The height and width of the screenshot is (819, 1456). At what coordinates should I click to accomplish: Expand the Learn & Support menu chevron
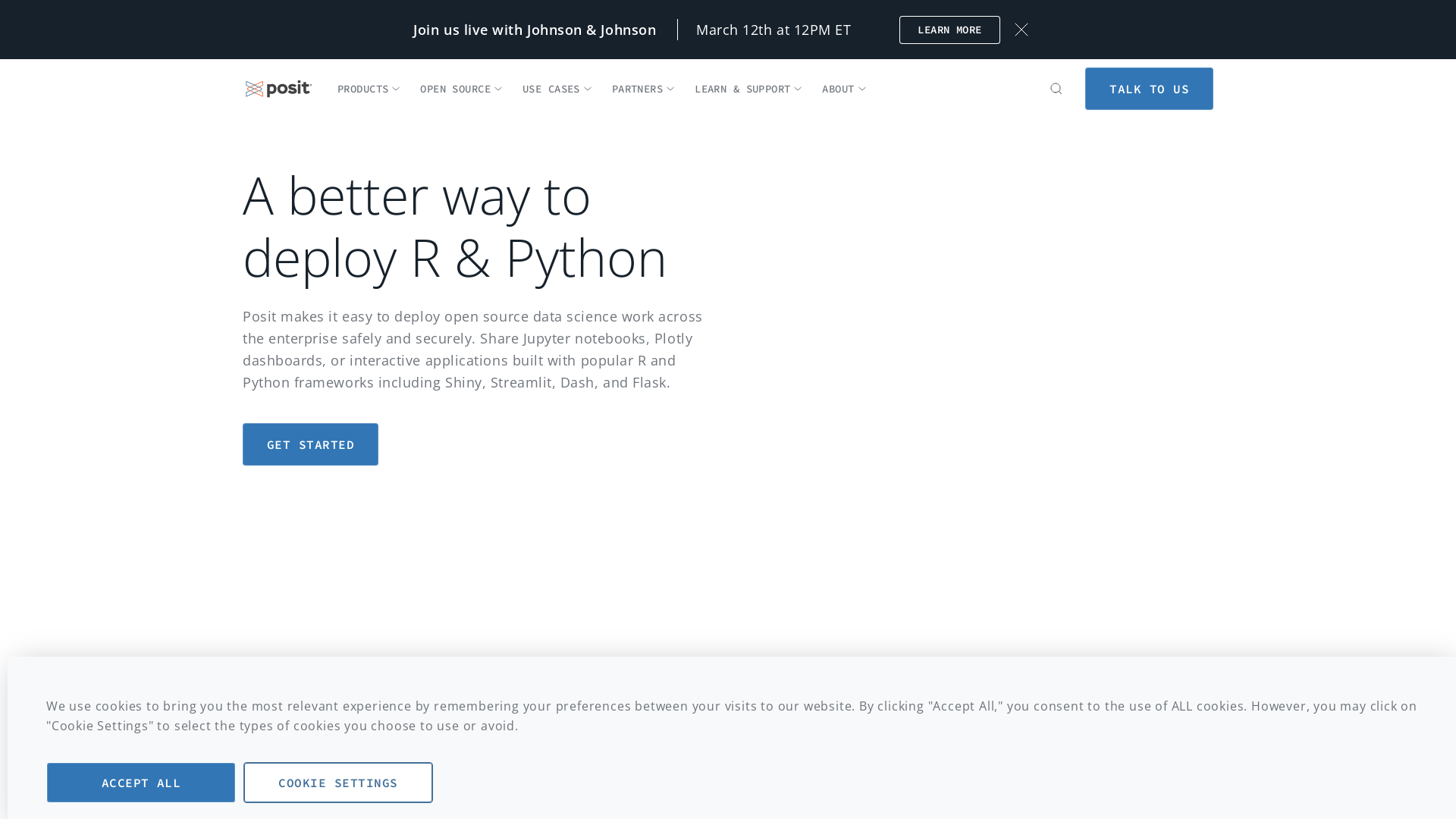(798, 89)
